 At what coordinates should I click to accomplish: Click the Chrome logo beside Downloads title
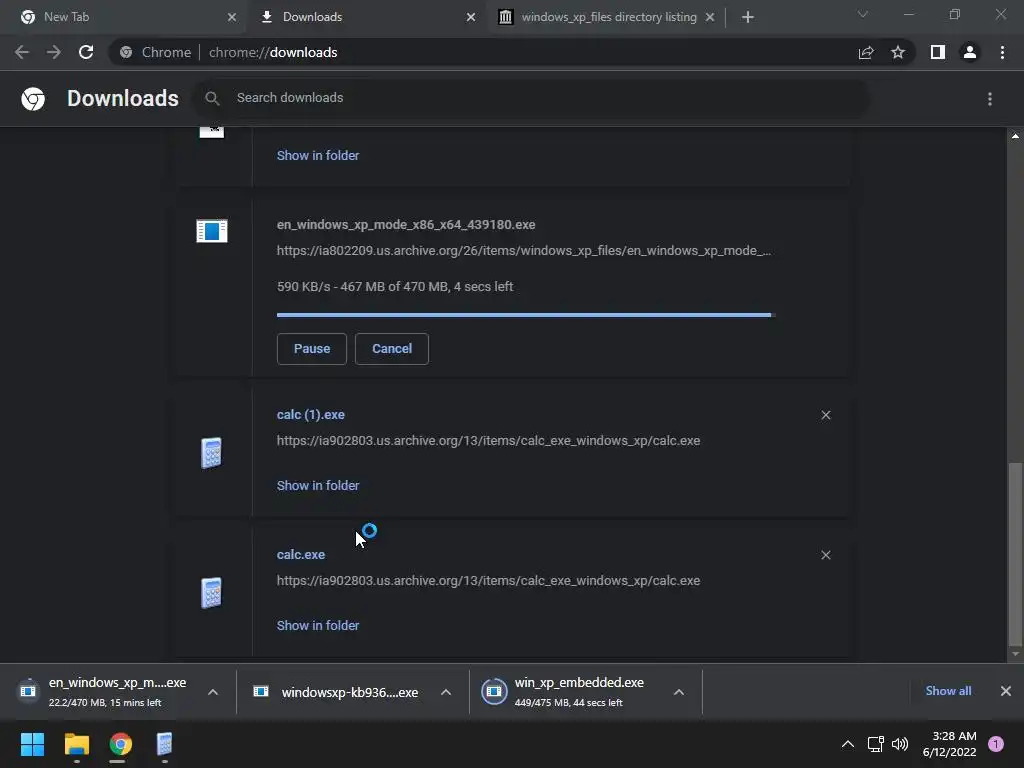pos(33,99)
